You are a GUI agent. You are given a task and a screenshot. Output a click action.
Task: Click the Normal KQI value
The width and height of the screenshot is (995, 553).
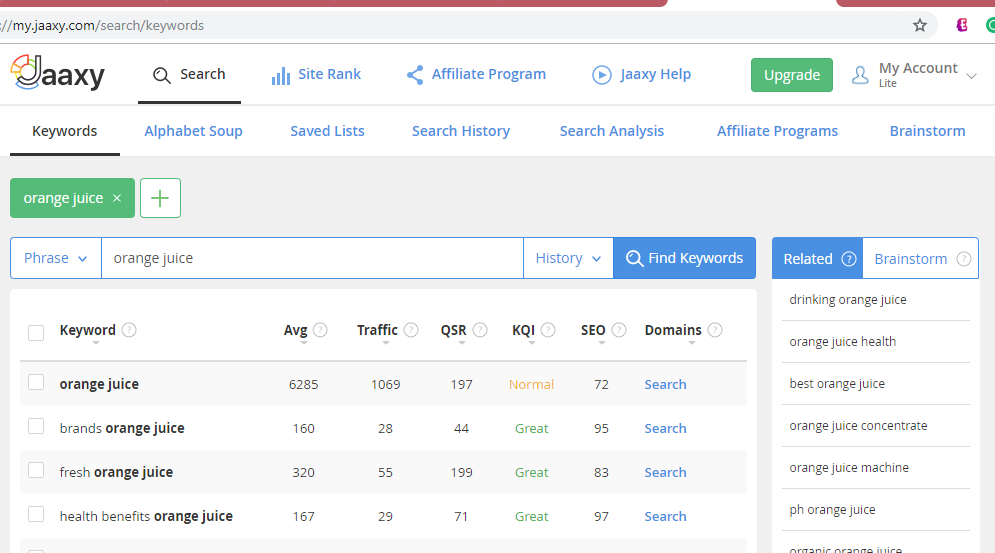tap(531, 385)
